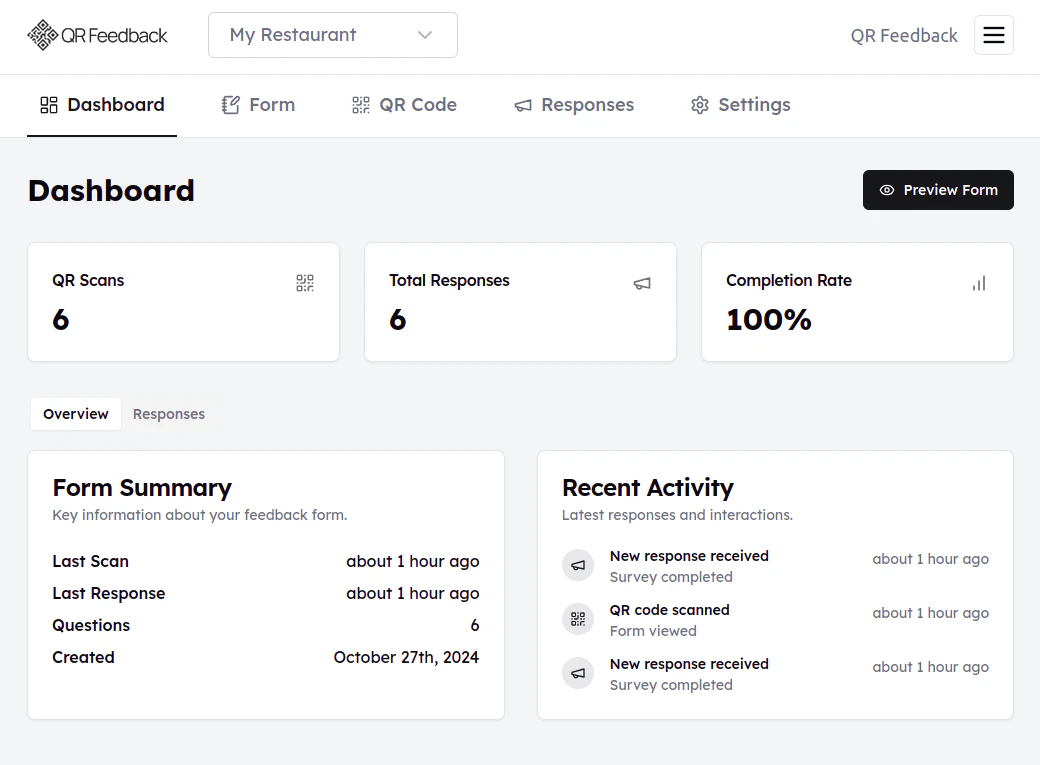Select the QR code icon on QR Scans card
1040x765 pixels.
click(x=305, y=282)
